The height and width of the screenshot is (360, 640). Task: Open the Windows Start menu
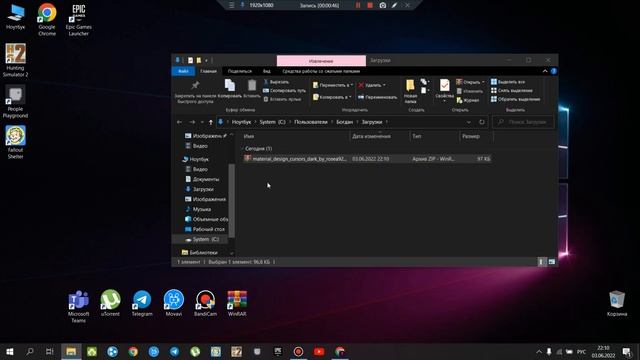(9, 351)
